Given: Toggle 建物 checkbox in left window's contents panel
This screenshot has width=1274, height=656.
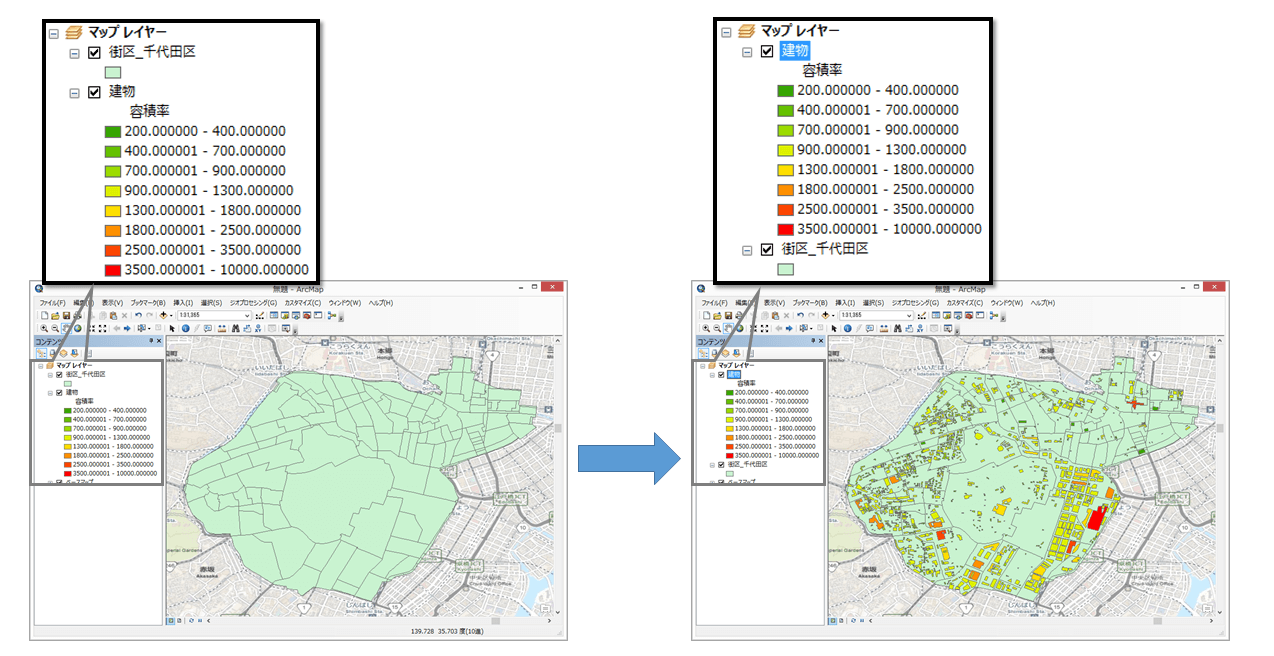Looking at the screenshot, I should pyautogui.click(x=58, y=393).
